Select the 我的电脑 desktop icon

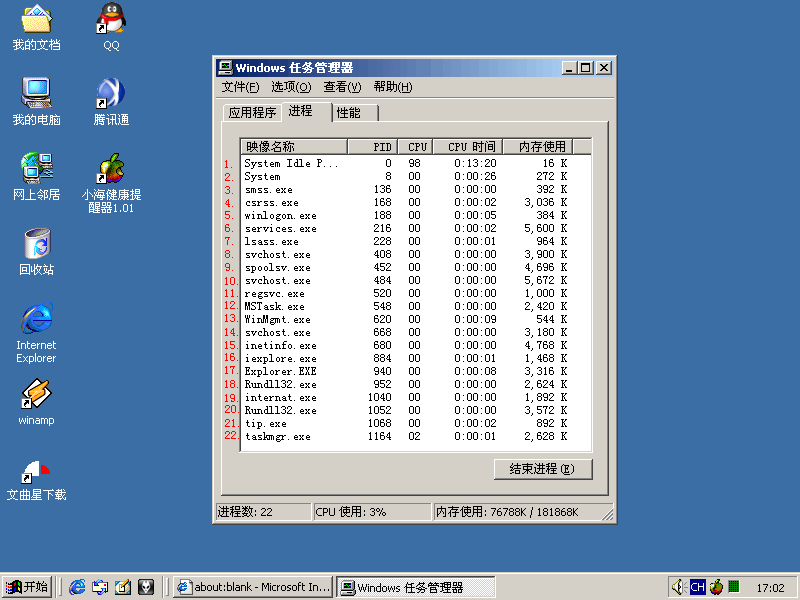(36, 102)
